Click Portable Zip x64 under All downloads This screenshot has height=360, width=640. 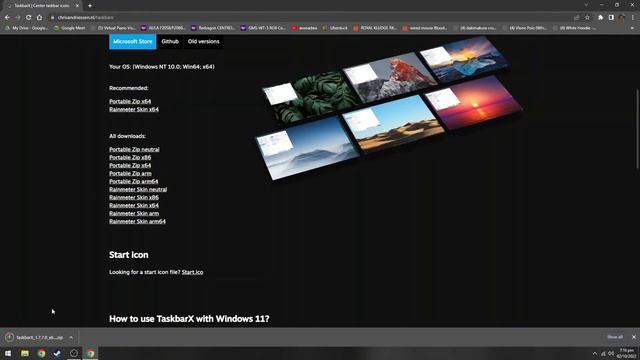pyautogui.click(x=130, y=165)
